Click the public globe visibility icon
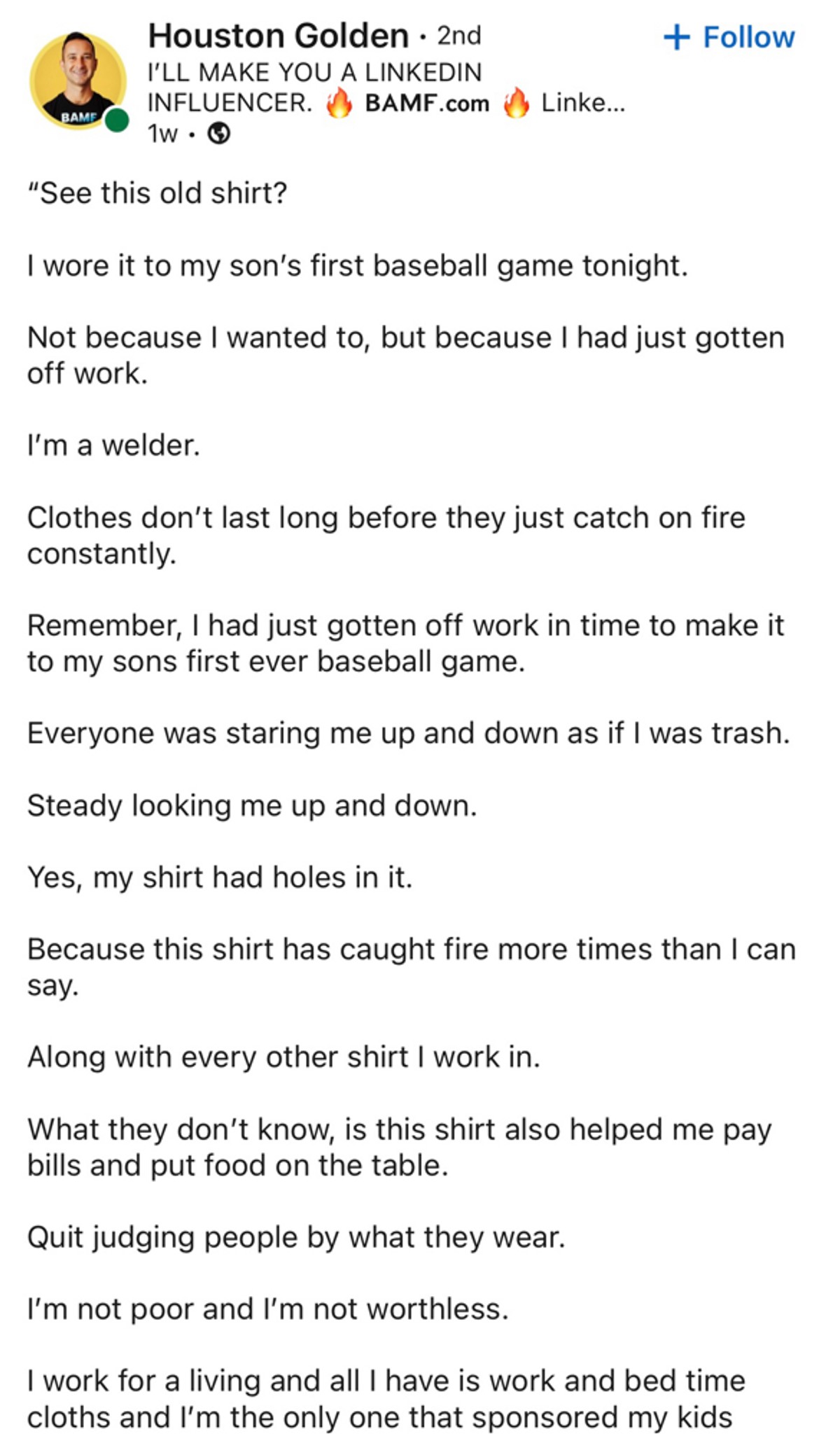840x1434 pixels. coord(220,133)
